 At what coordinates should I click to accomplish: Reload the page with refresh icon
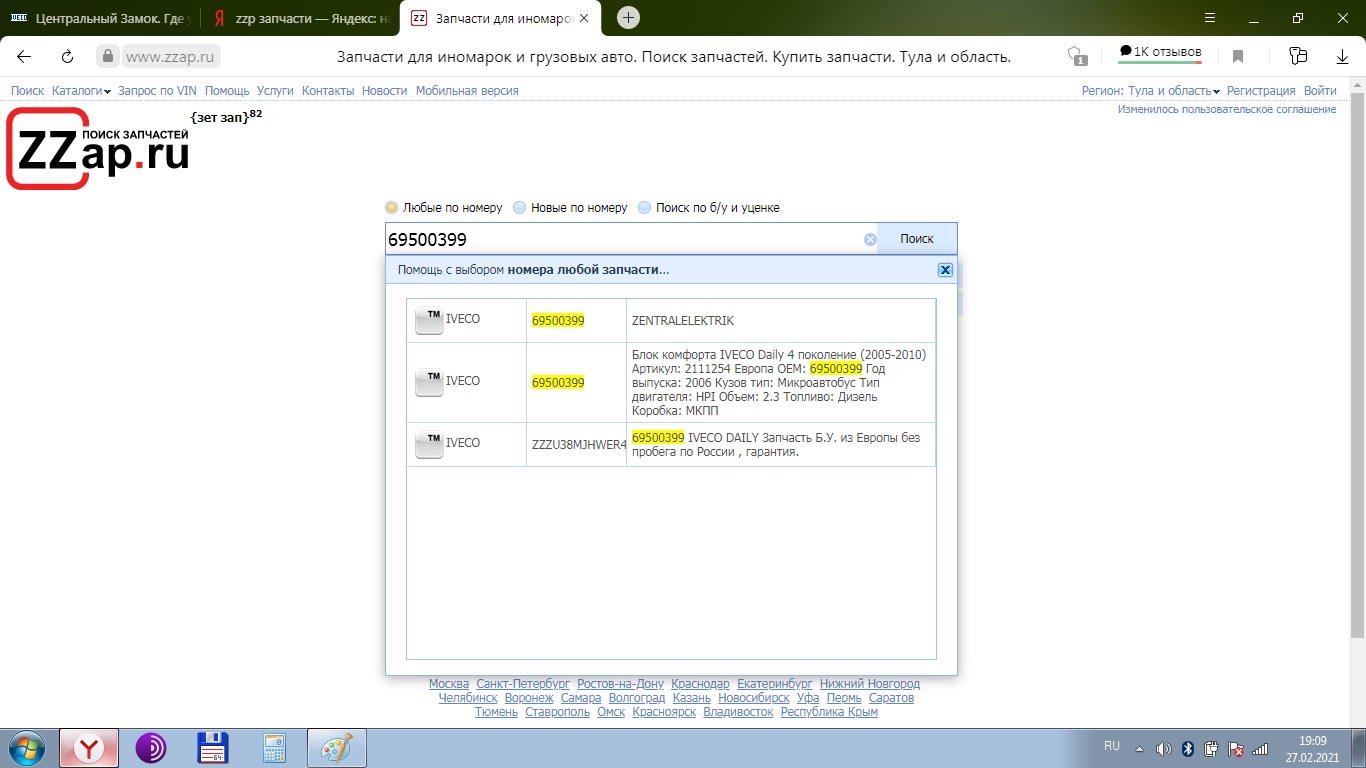click(x=67, y=57)
